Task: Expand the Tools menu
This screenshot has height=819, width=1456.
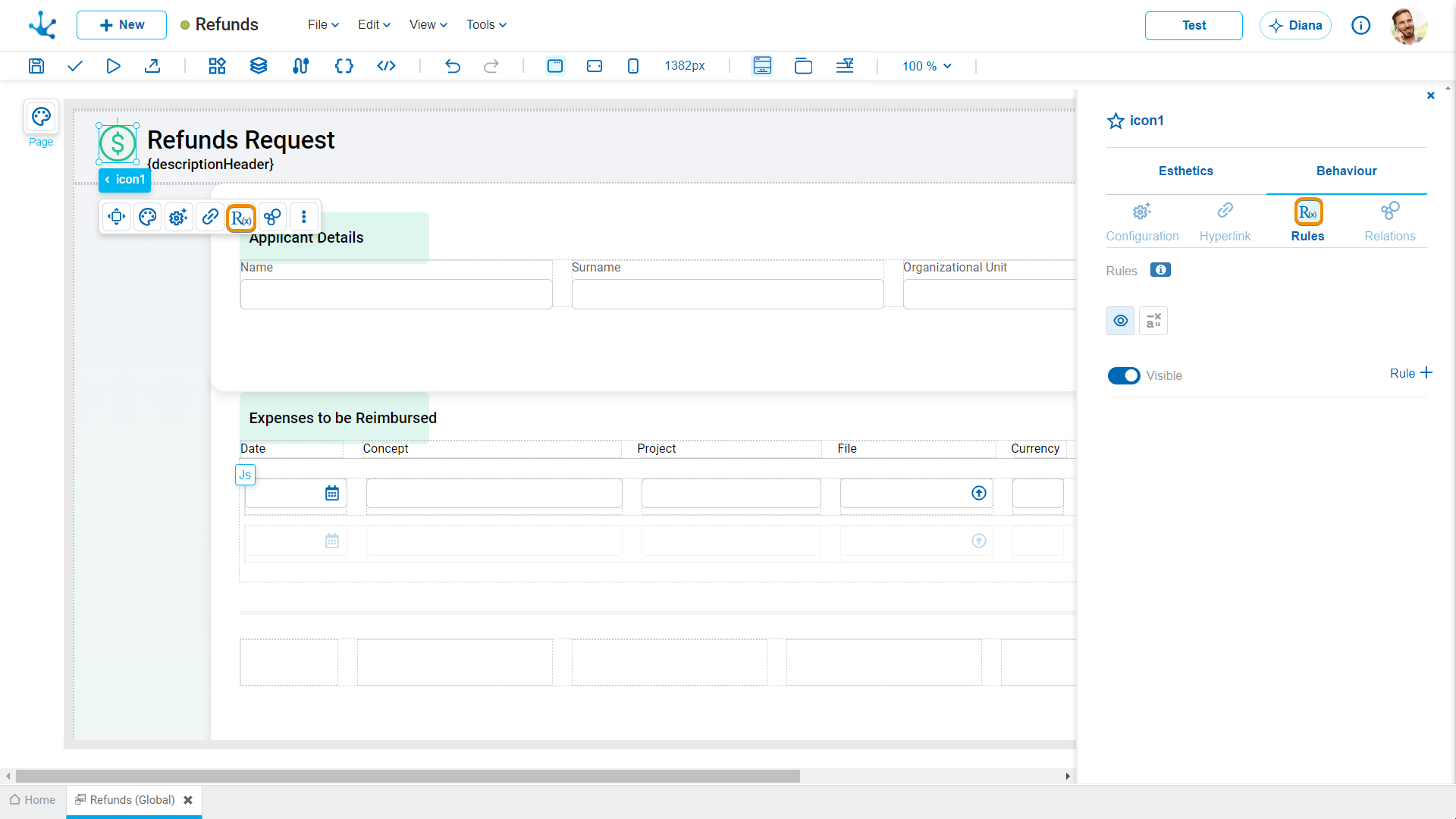Action: pos(486,25)
